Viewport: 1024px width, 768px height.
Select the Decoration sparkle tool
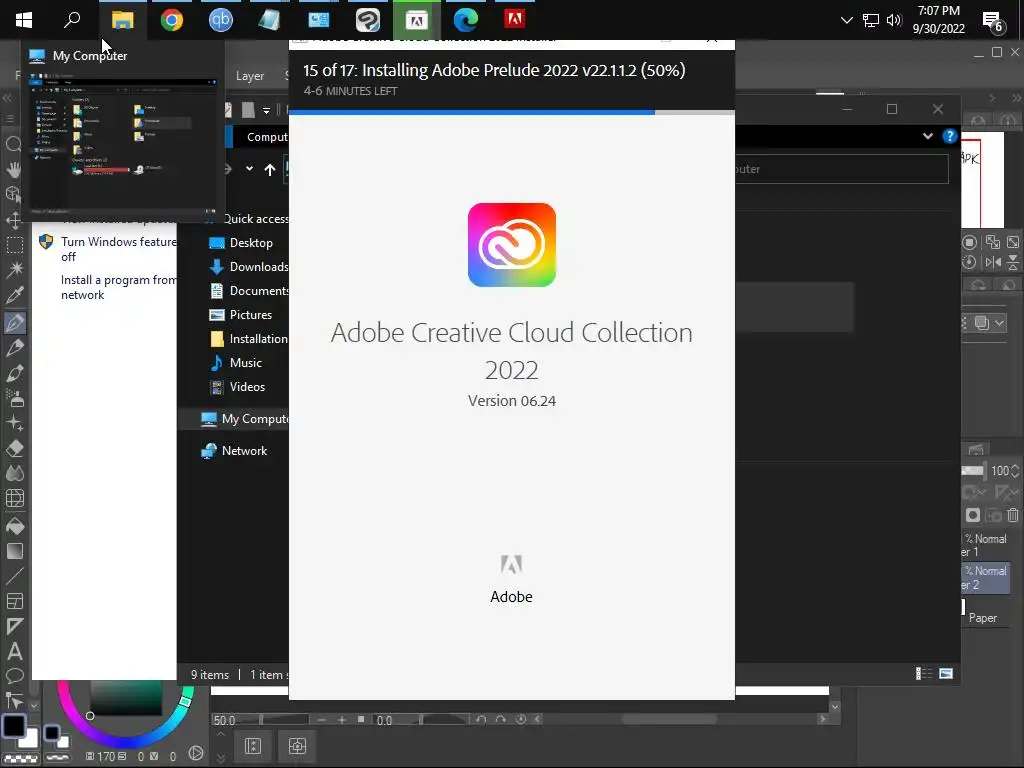pos(14,423)
